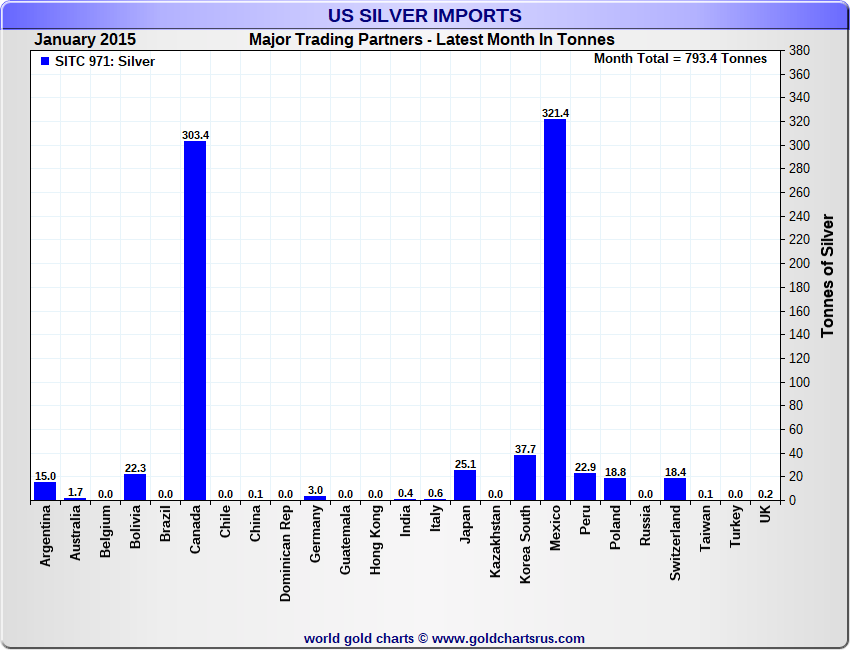
Task: Click the Dominican Rep axis label
Action: click(x=285, y=554)
